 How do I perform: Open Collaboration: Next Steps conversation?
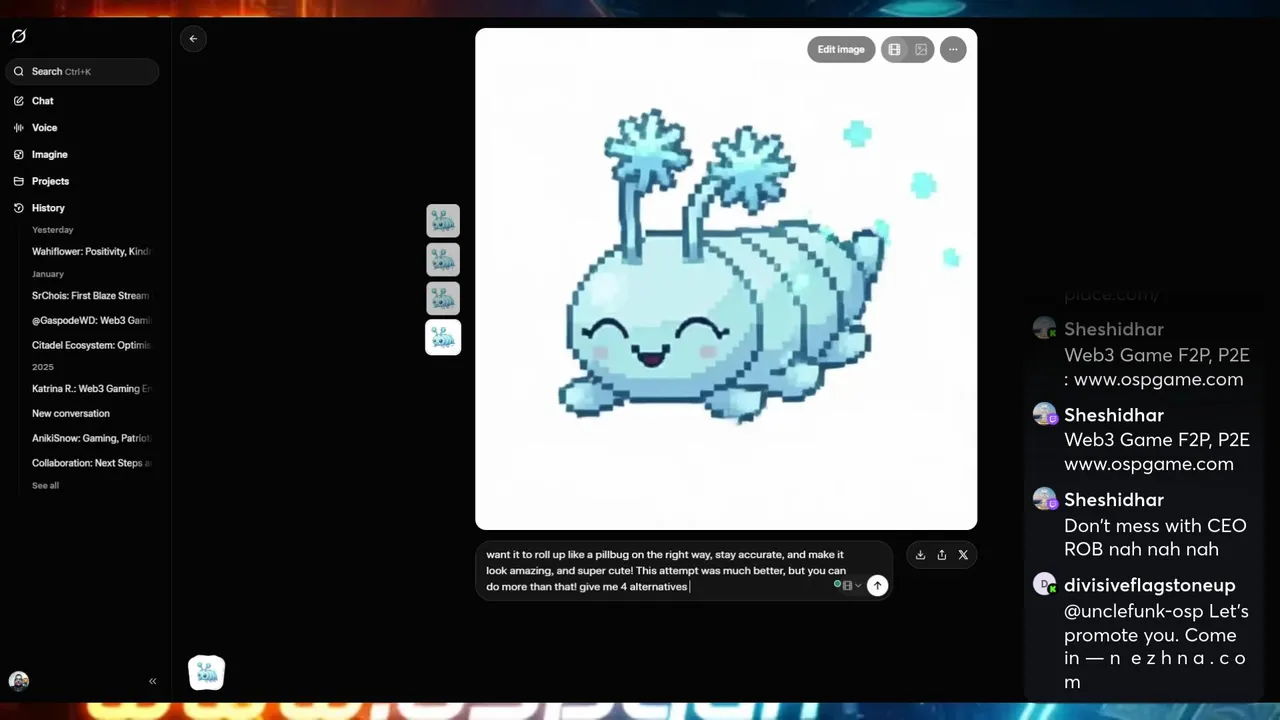(90, 463)
